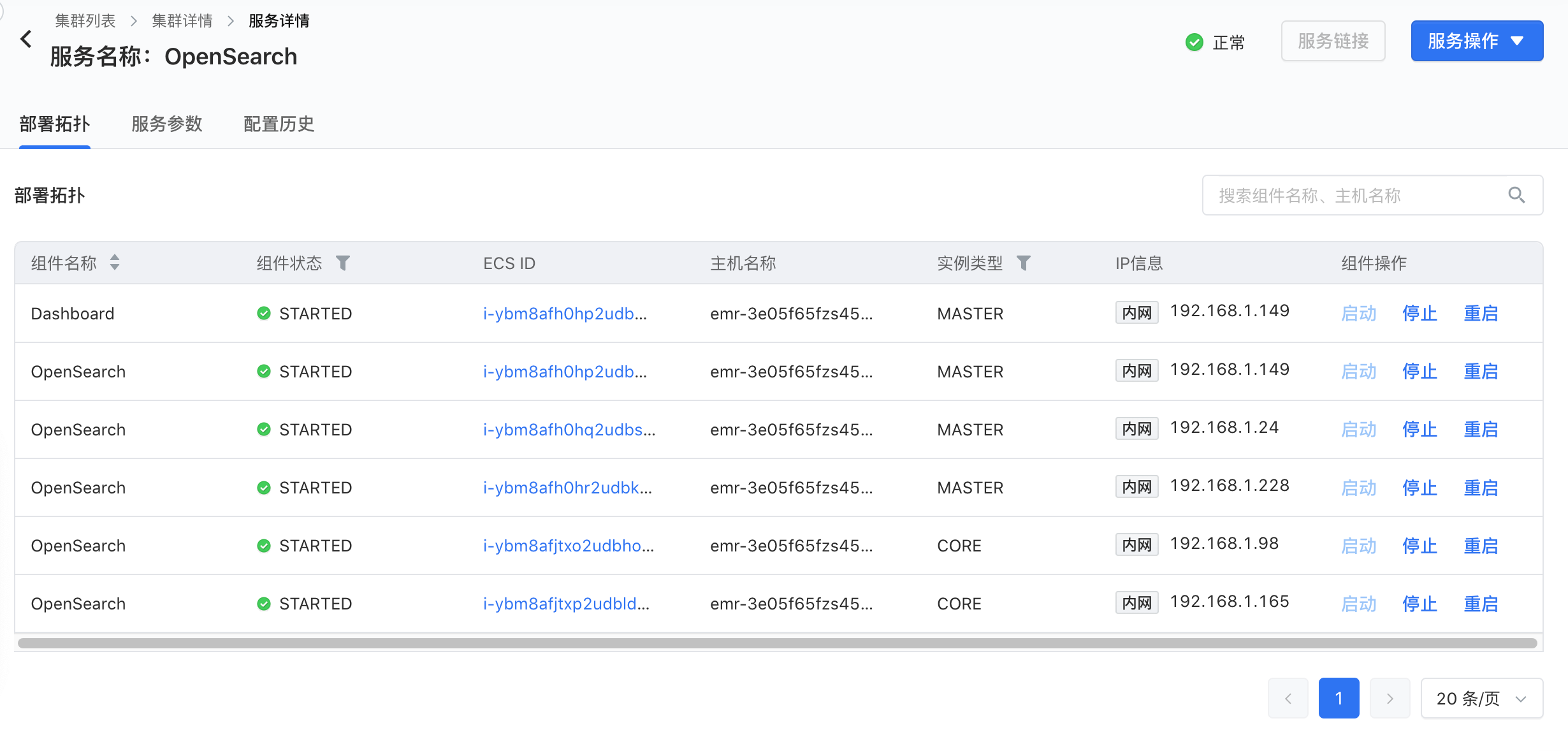Click IP address 192.168.1.228
The image size is (1568, 751).
click(x=1230, y=486)
